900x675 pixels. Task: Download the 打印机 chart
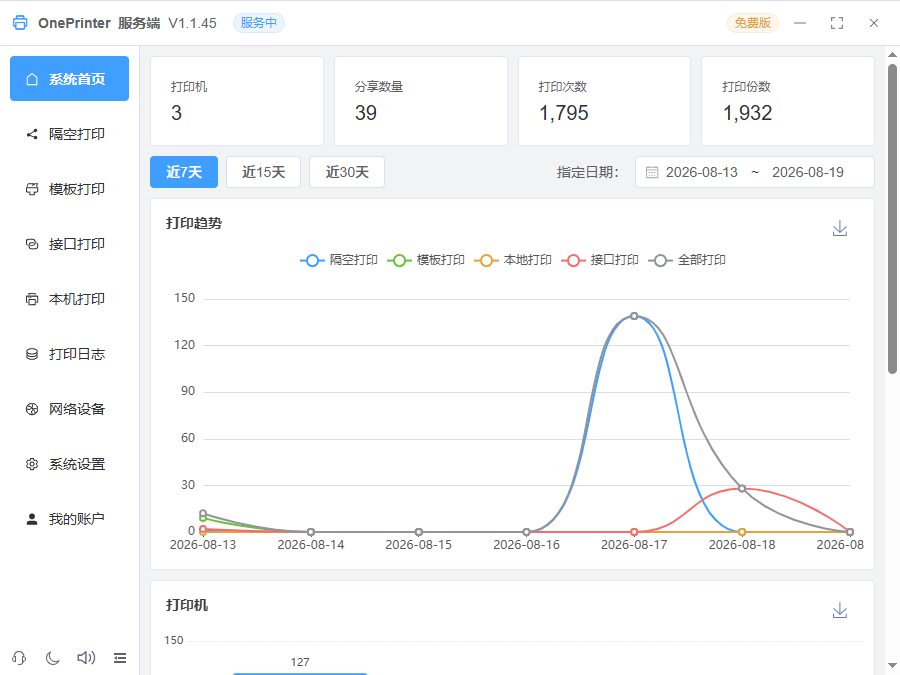click(x=840, y=610)
